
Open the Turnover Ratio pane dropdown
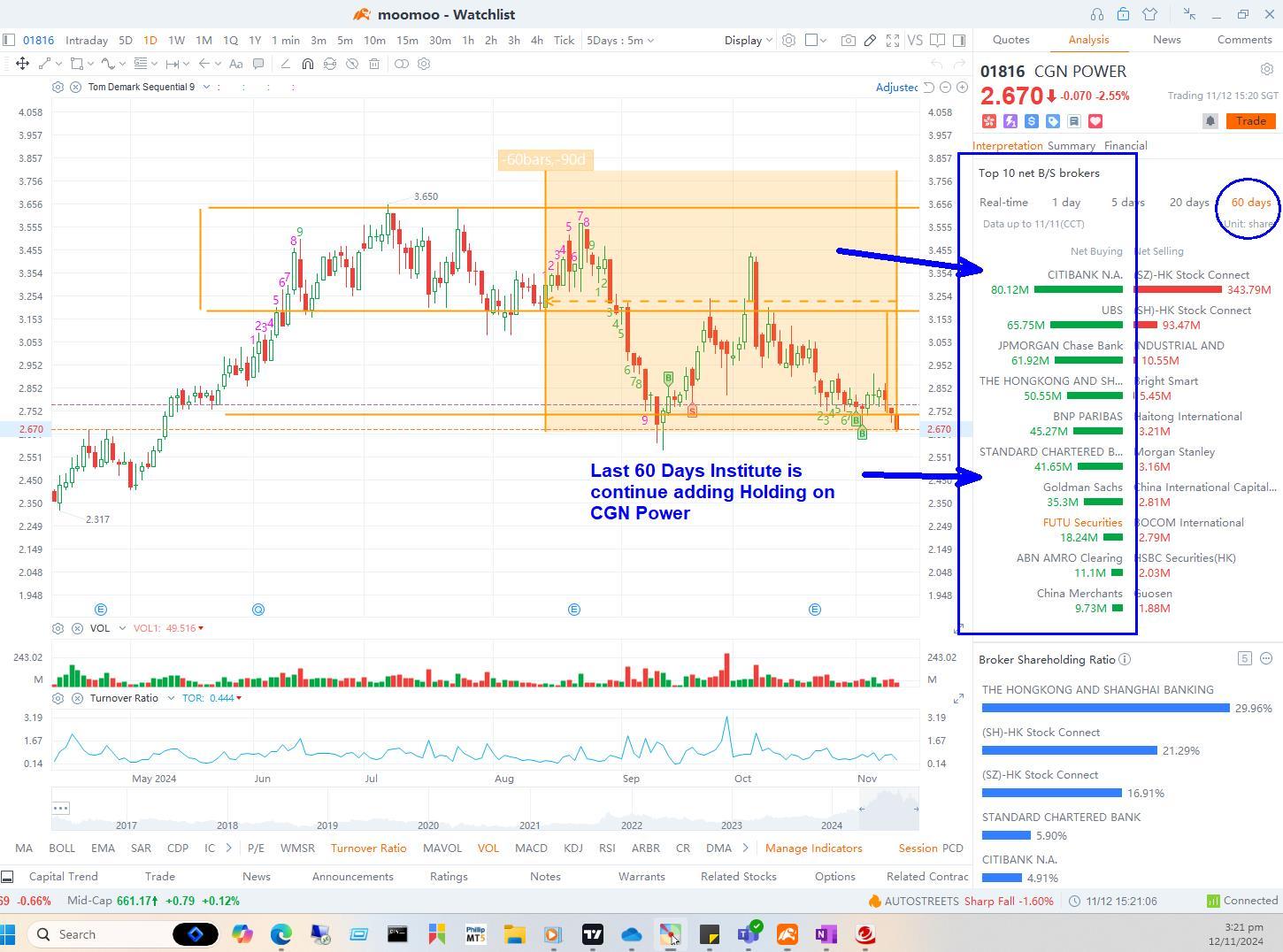pyautogui.click(x=171, y=698)
